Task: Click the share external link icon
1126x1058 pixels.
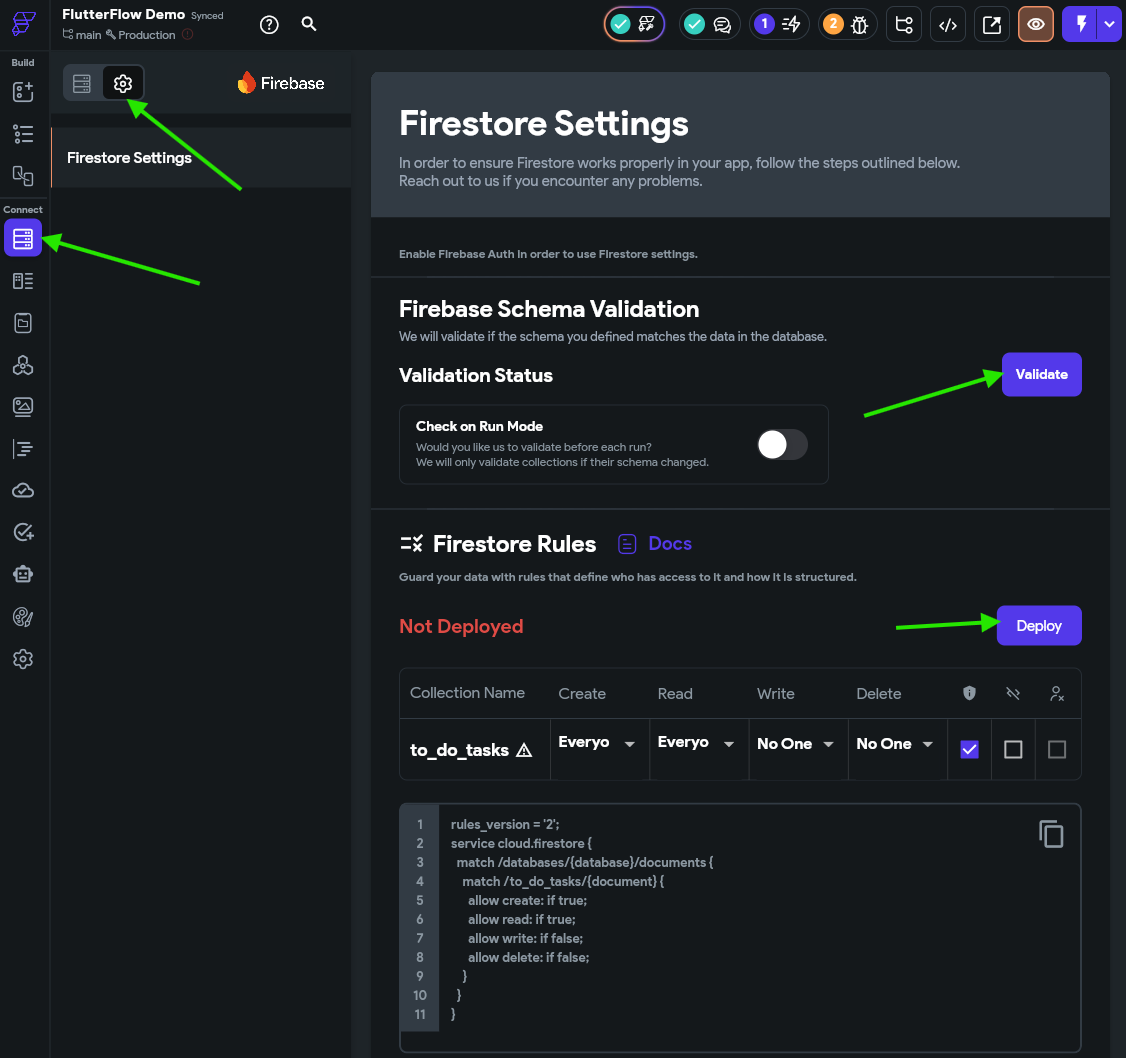Action: click(x=992, y=24)
